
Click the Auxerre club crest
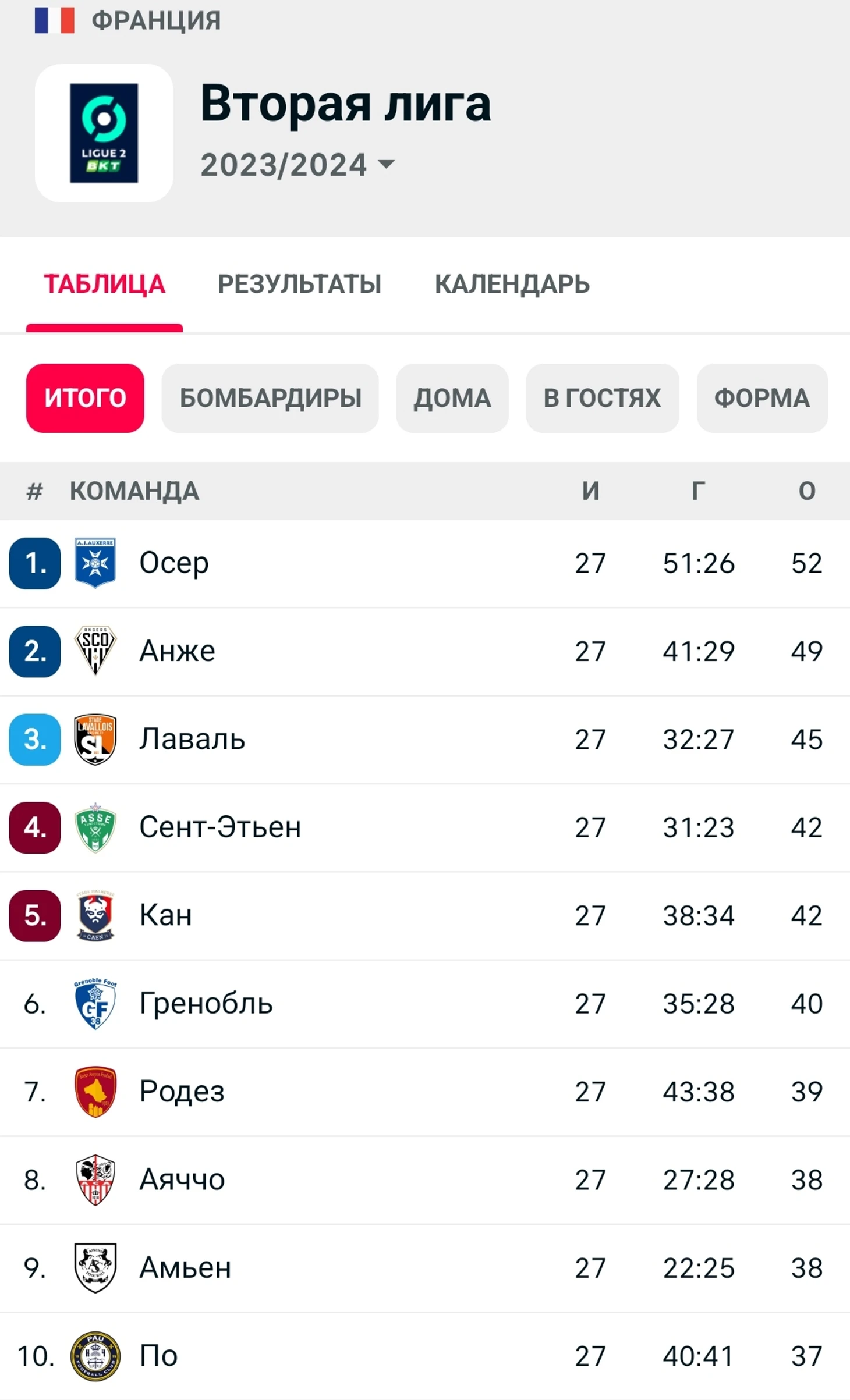(x=95, y=563)
